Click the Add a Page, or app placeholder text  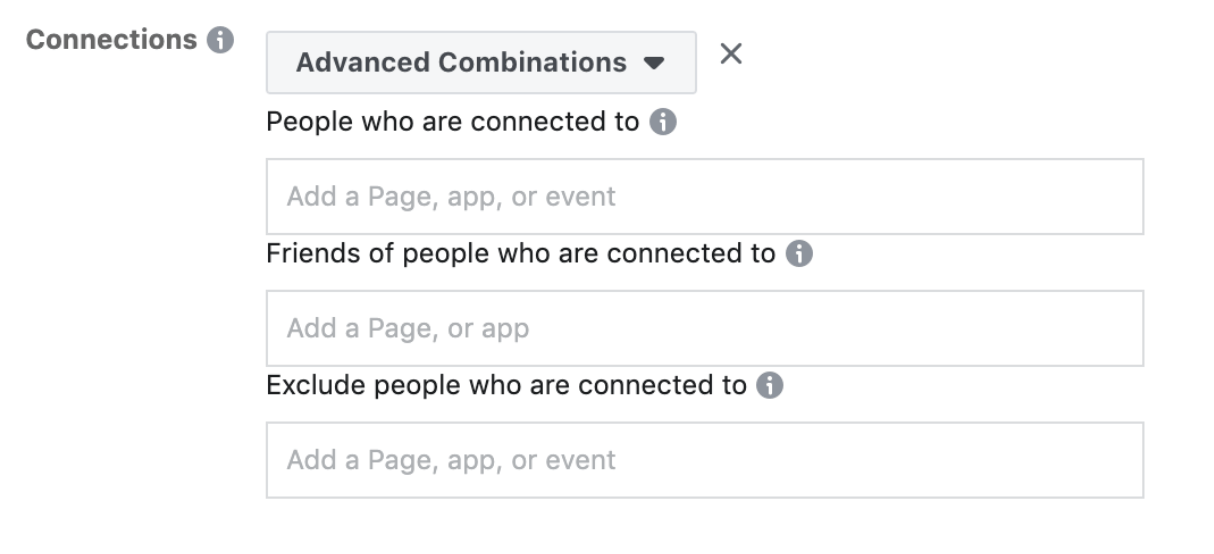(408, 329)
